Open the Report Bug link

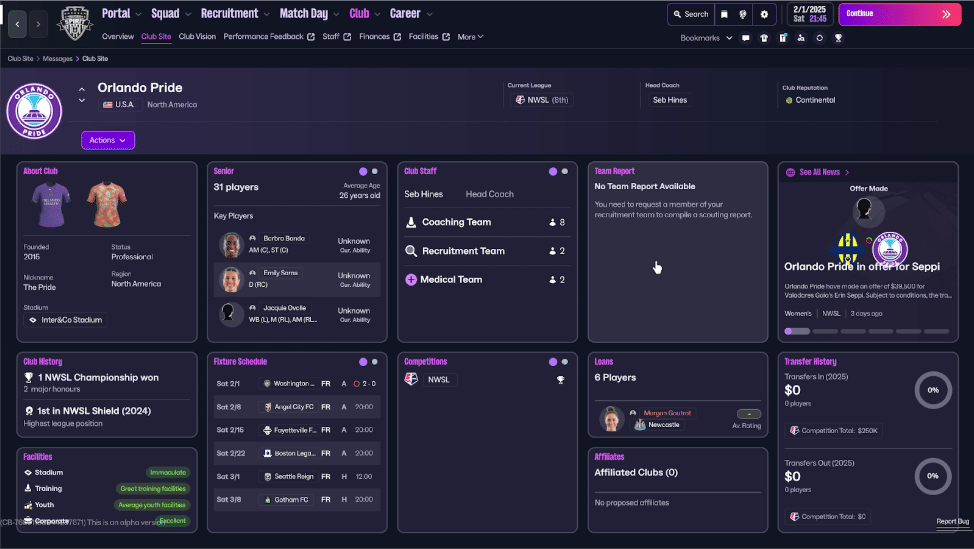[952, 522]
